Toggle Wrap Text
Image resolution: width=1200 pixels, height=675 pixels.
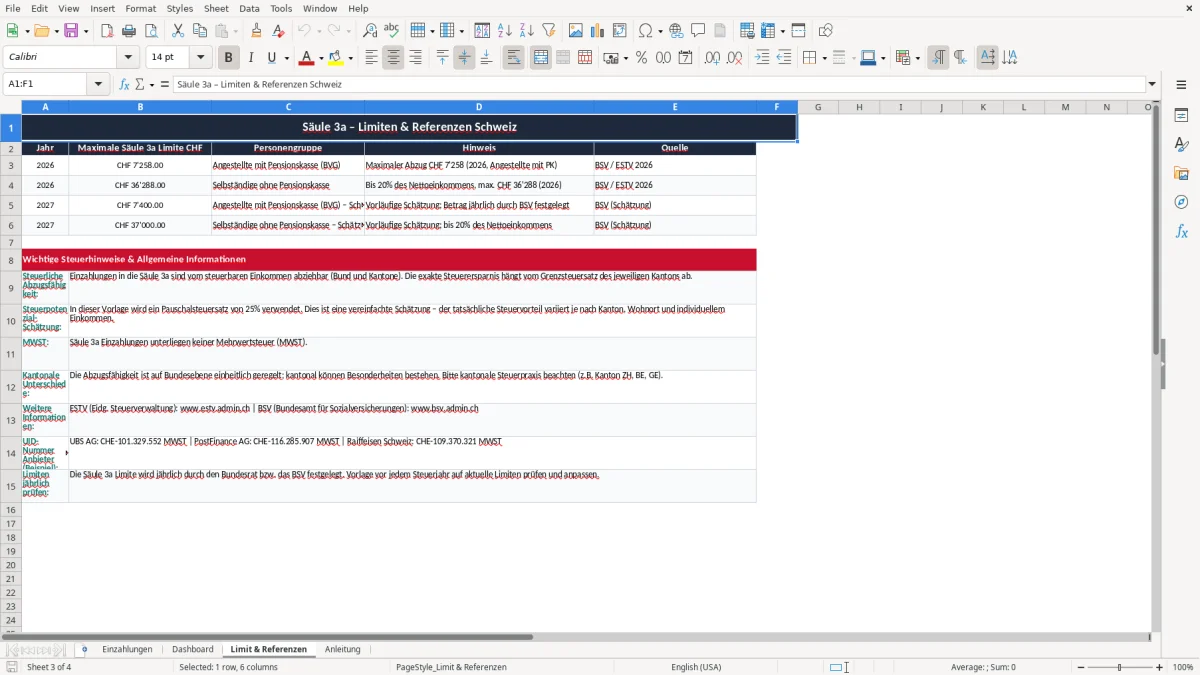pos(514,58)
